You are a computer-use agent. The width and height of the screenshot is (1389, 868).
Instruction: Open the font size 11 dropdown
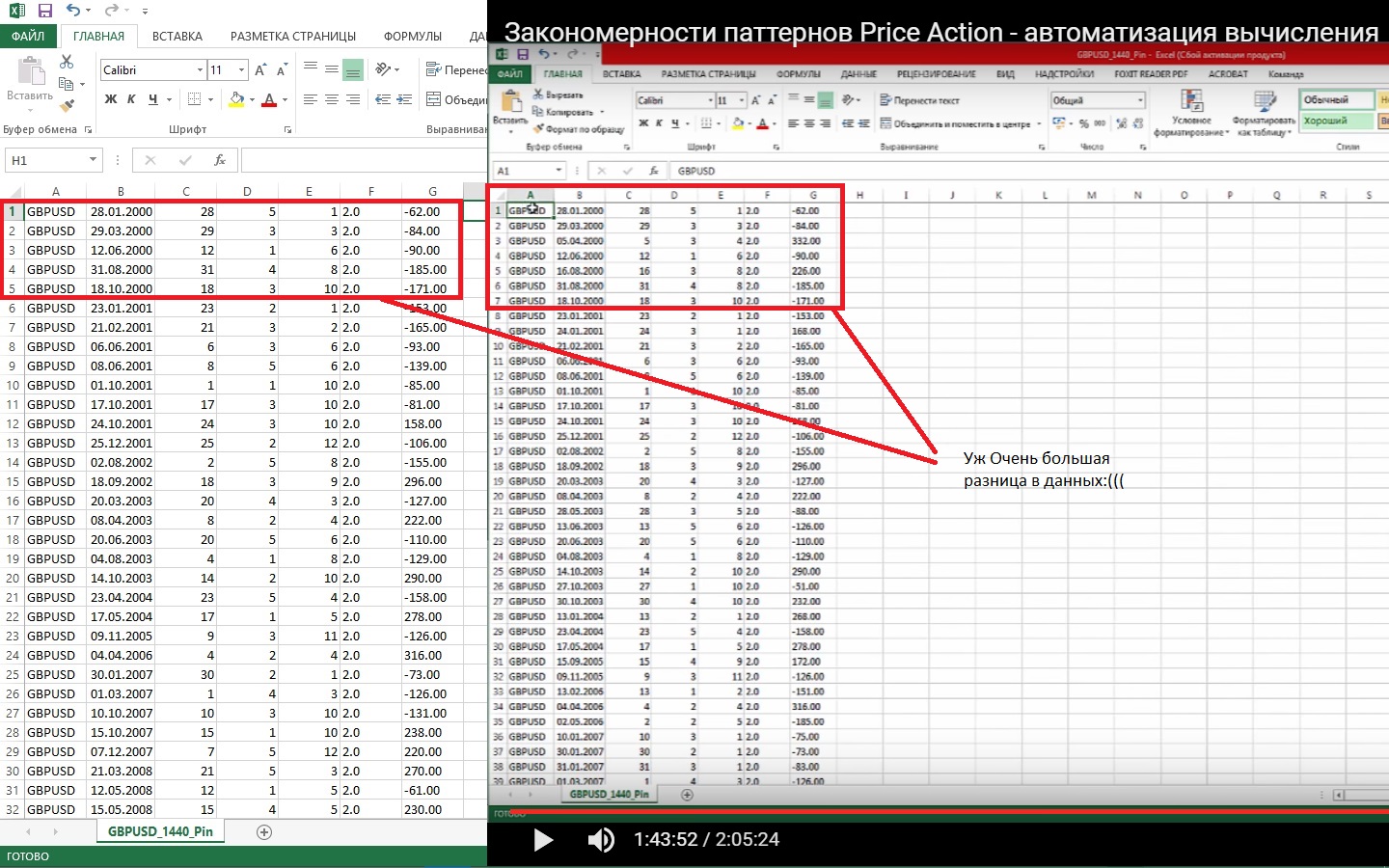click(x=242, y=70)
